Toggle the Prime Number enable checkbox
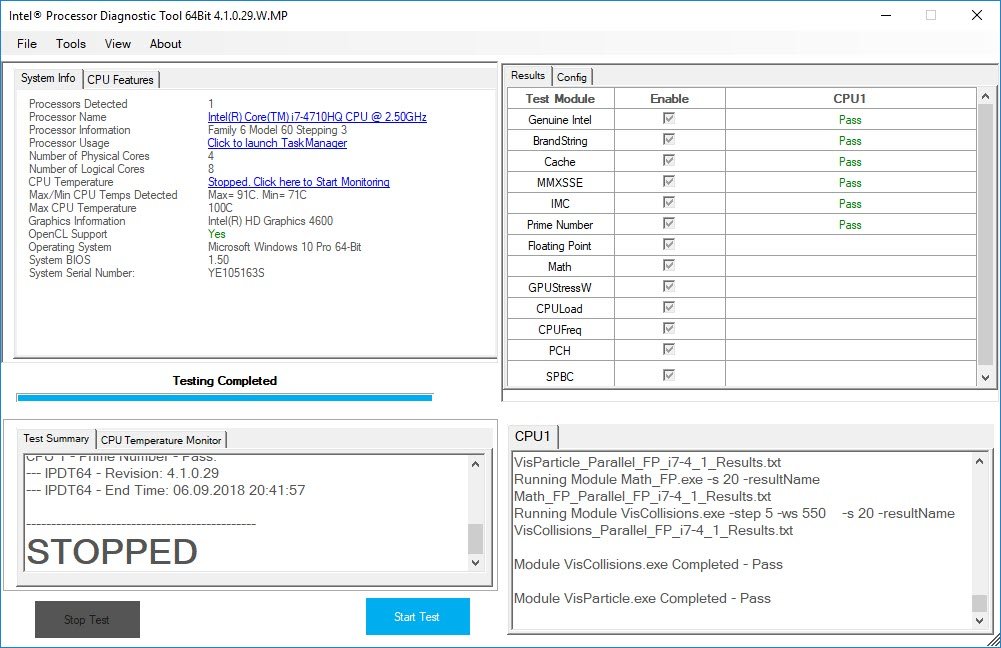1001x648 pixels. [669, 223]
